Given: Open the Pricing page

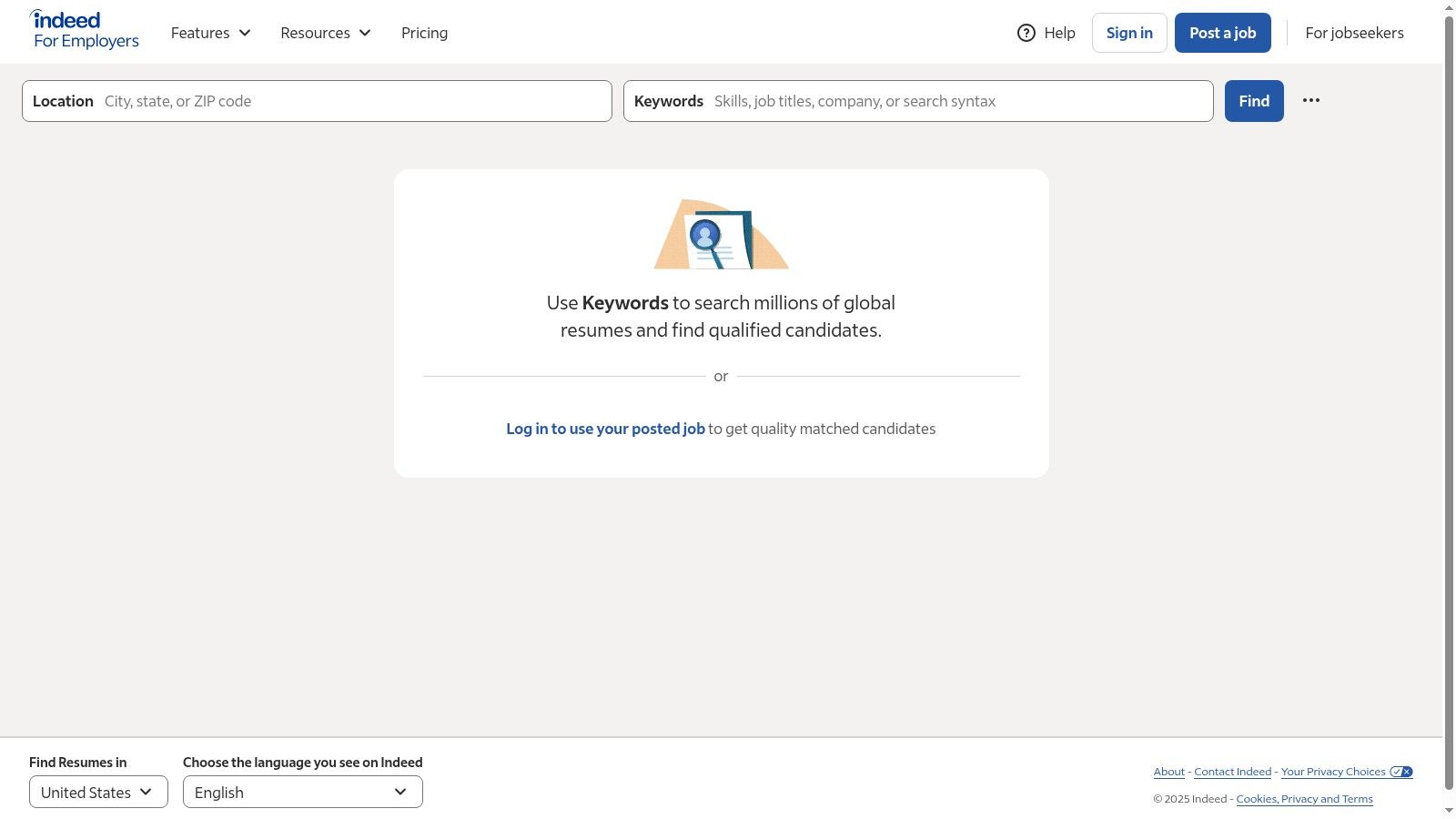Looking at the screenshot, I should click(424, 33).
